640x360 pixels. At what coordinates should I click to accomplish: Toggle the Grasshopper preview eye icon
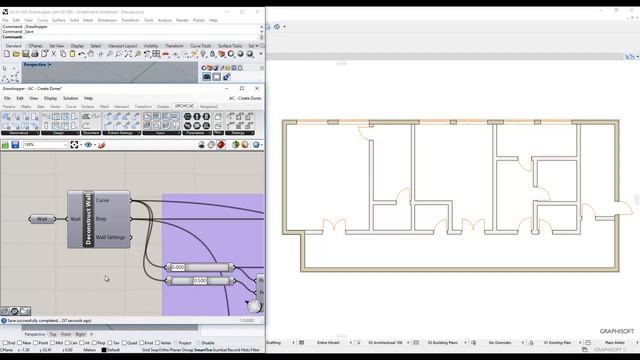[x=88, y=144]
